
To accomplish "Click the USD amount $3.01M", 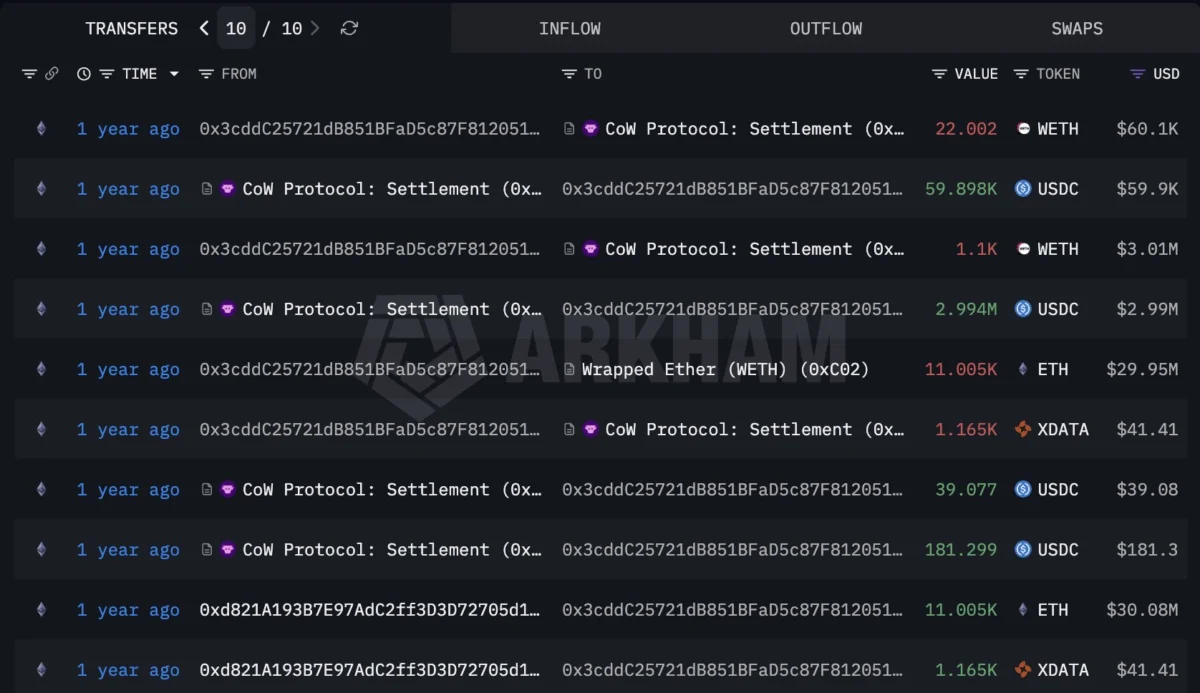I will coord(1147,249).
